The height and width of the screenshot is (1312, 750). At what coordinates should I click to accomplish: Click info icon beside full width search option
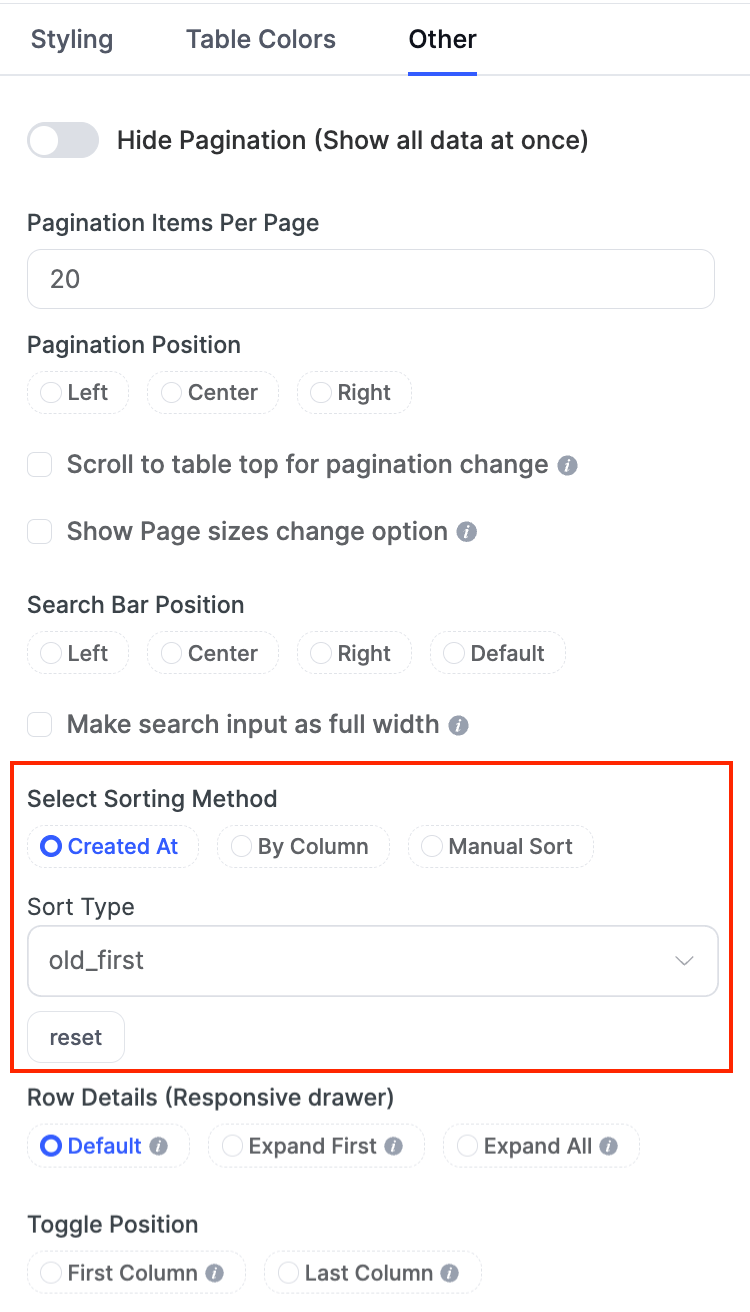click(459, 725)
